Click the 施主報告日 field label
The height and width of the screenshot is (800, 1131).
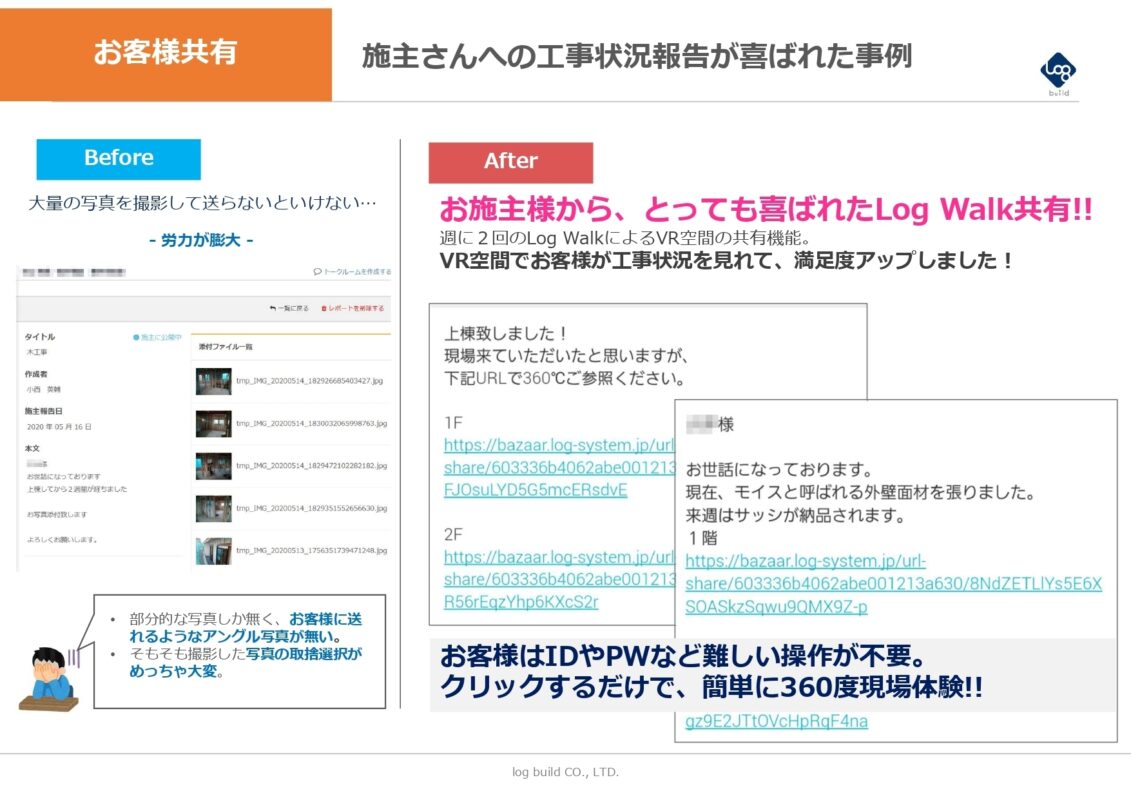[x=43, y=411]
